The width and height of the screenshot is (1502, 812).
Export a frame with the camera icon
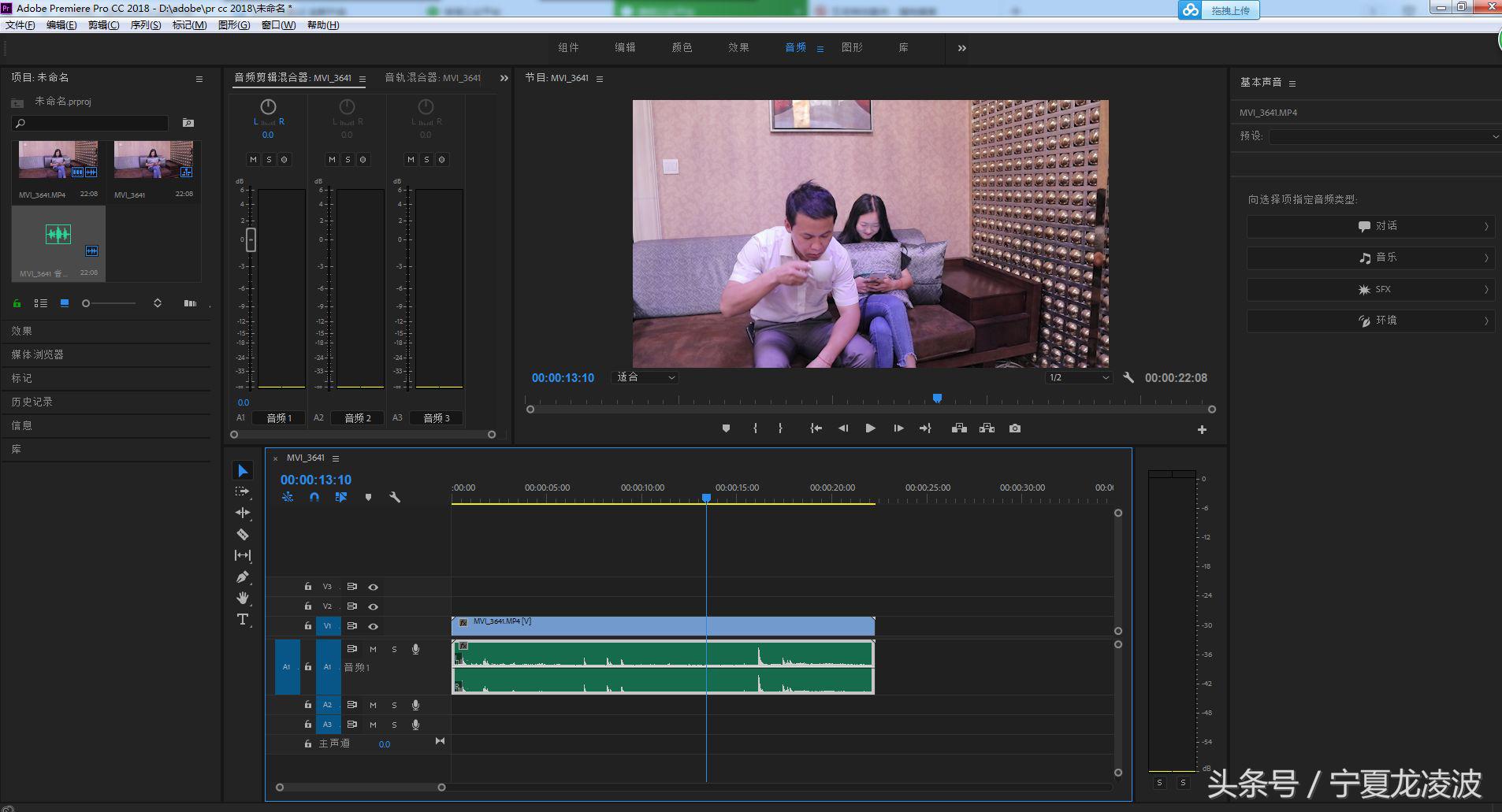click(x=1014, y=428)
